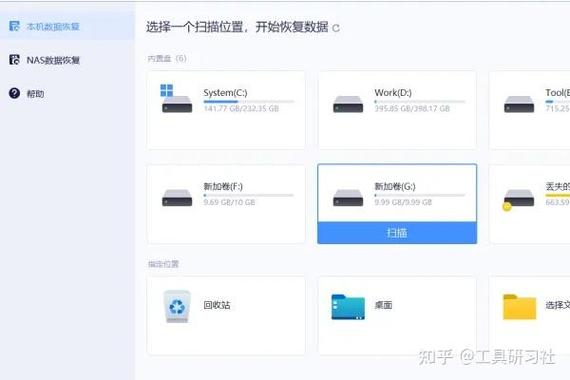Click the 内置盘 (6) section header

coord(167,59)
